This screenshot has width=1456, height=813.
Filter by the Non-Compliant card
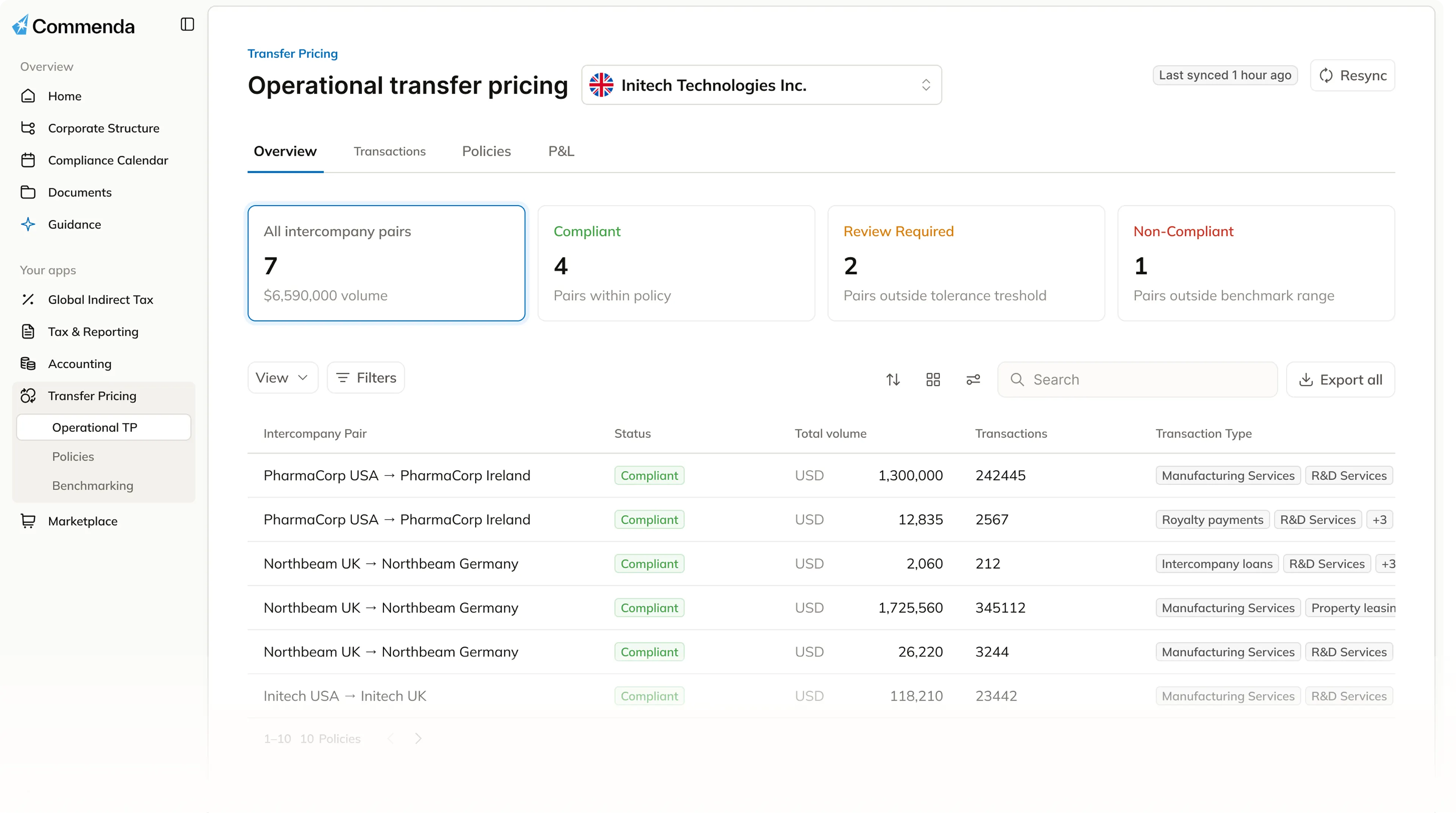click(1255, 264)
